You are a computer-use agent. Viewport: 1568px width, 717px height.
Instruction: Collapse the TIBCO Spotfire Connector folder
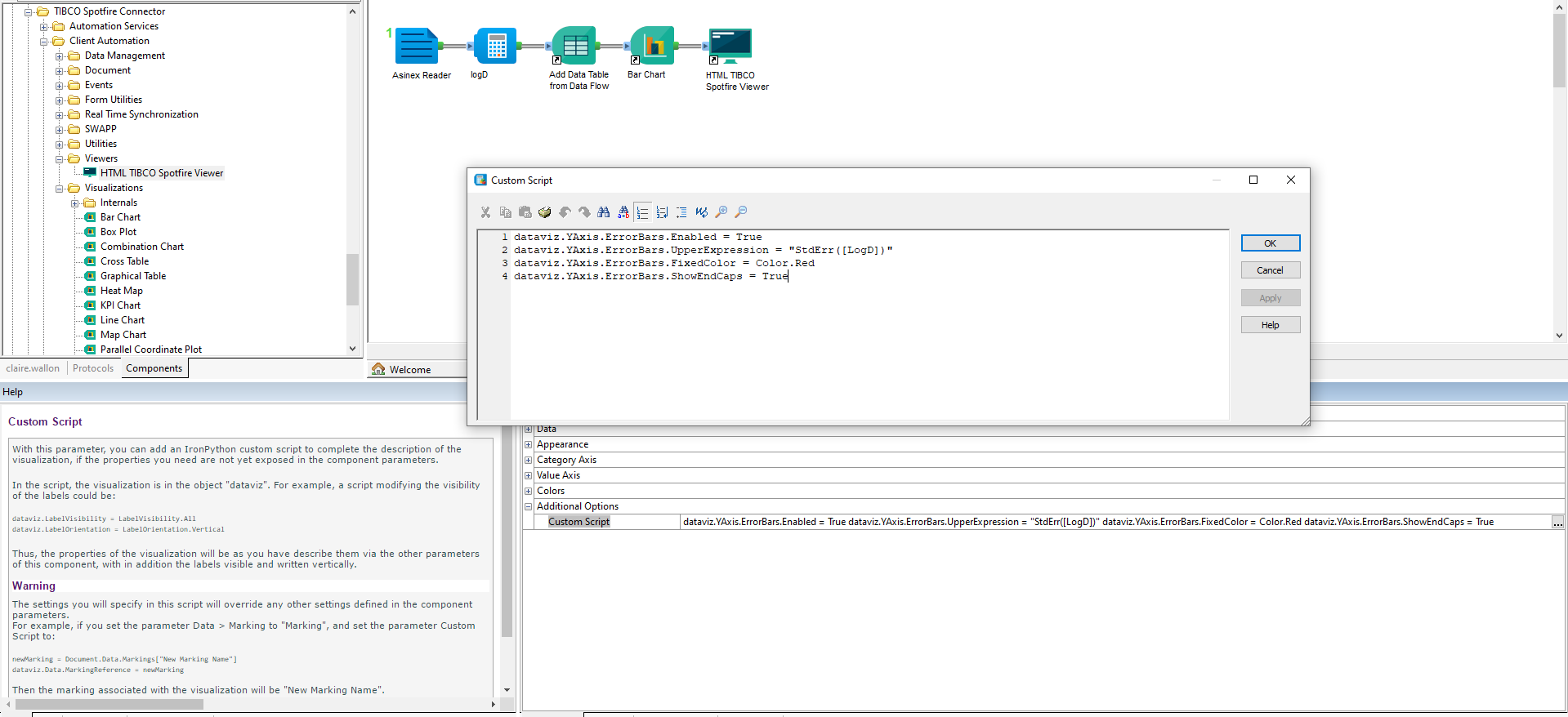click(x=29, y=12)
